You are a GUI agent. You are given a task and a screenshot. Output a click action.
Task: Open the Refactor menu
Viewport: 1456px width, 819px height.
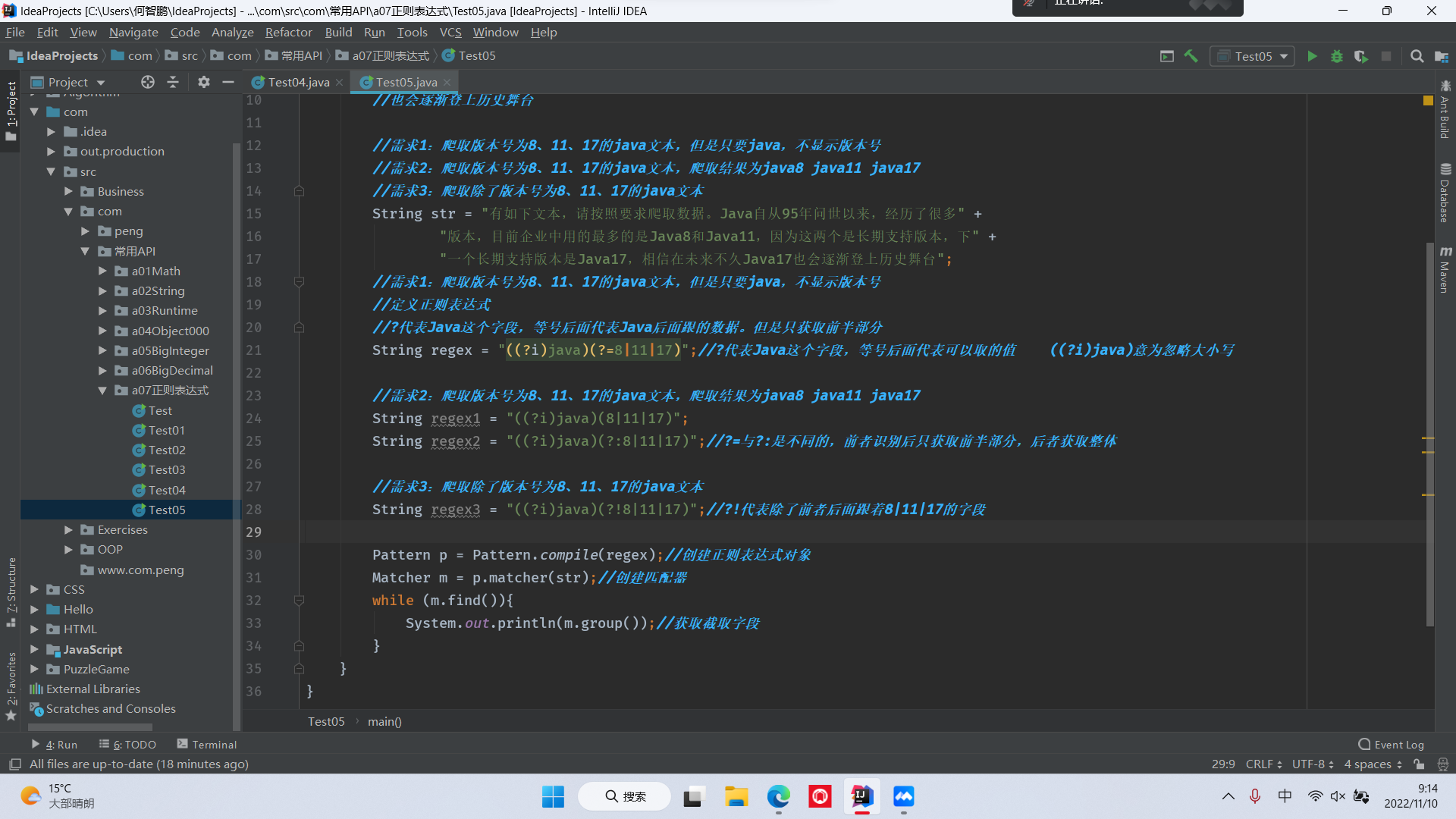pos(288,32)
